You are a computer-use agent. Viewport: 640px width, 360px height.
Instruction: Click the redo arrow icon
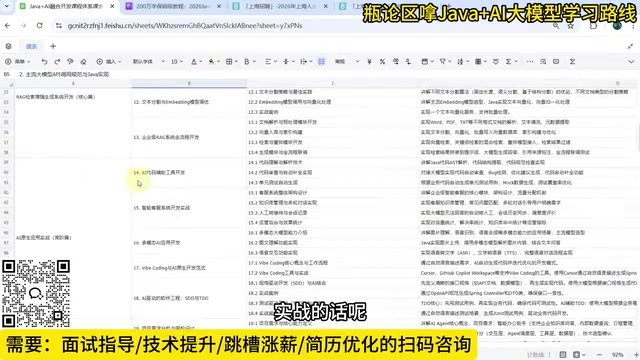[x=57, y=62]
